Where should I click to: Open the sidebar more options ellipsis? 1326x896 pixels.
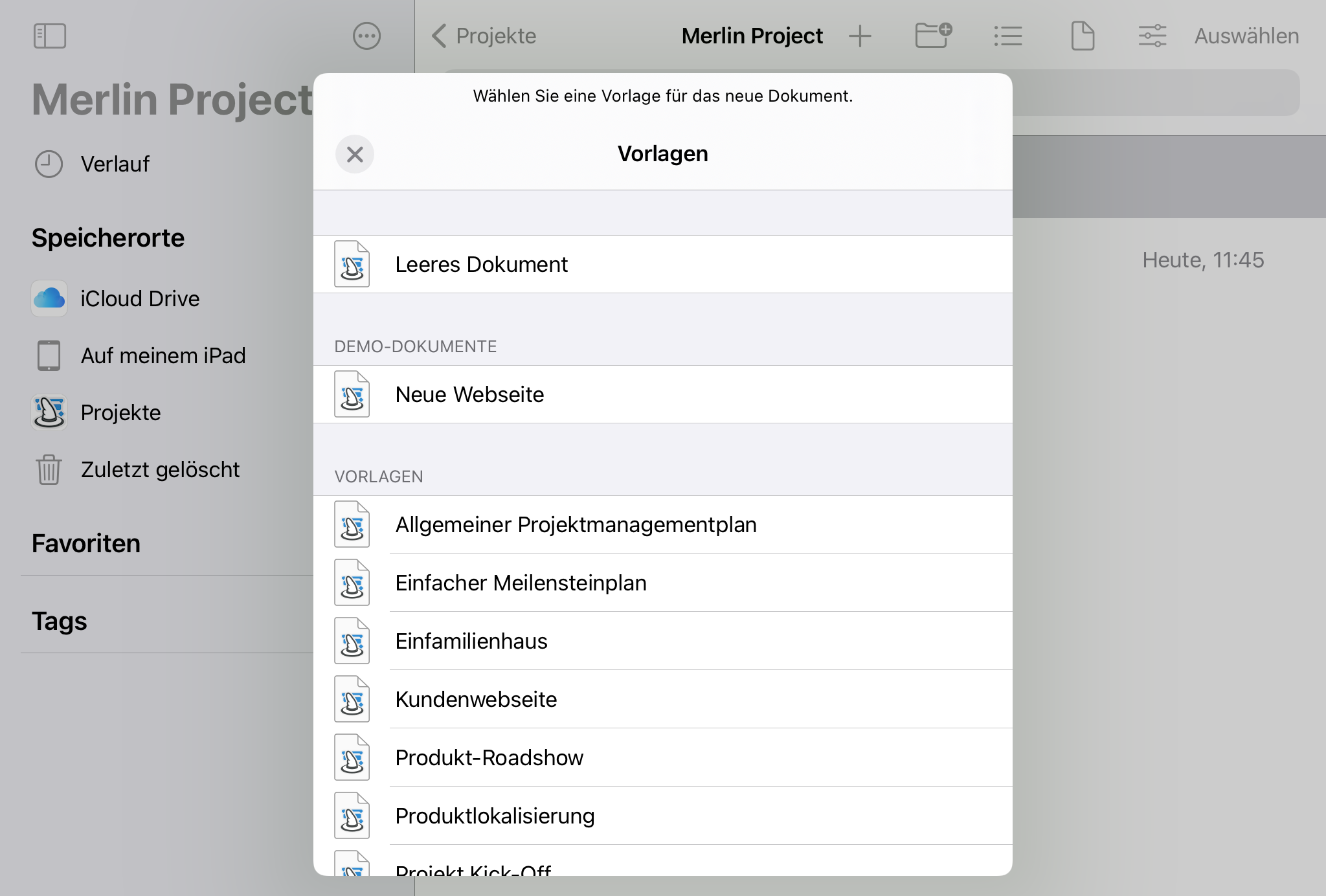[x=366, y=36]
